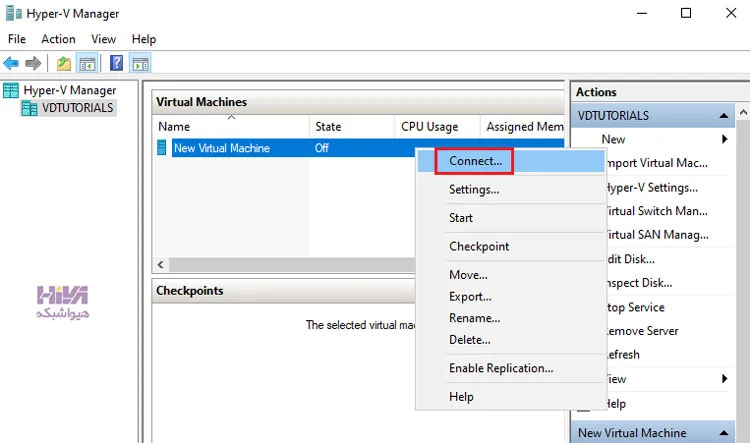Maximize the Hyper-V Manager window

tap(686, 13)
